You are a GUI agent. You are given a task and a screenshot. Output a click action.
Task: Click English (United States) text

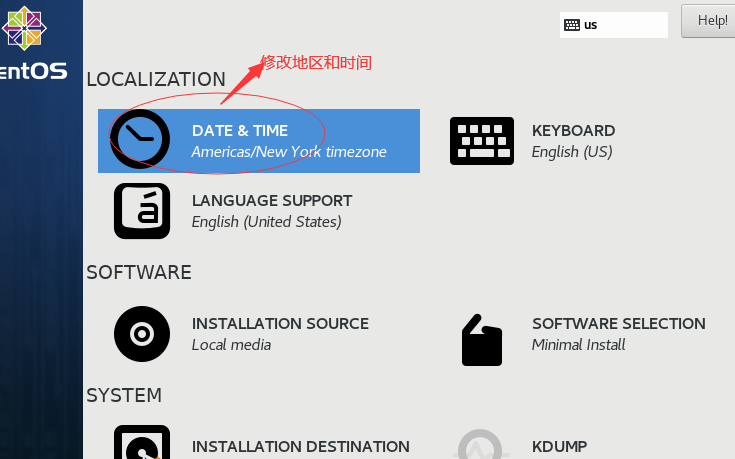(x=266, y=222)
